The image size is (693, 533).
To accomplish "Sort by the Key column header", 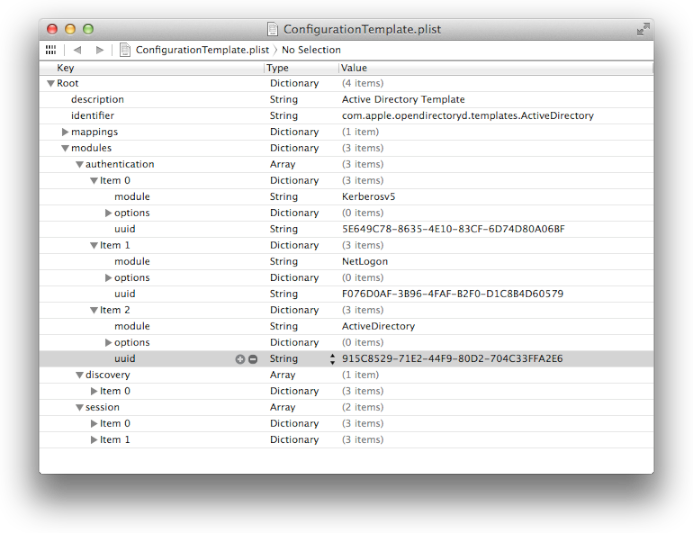I will [x=150, y=67].
